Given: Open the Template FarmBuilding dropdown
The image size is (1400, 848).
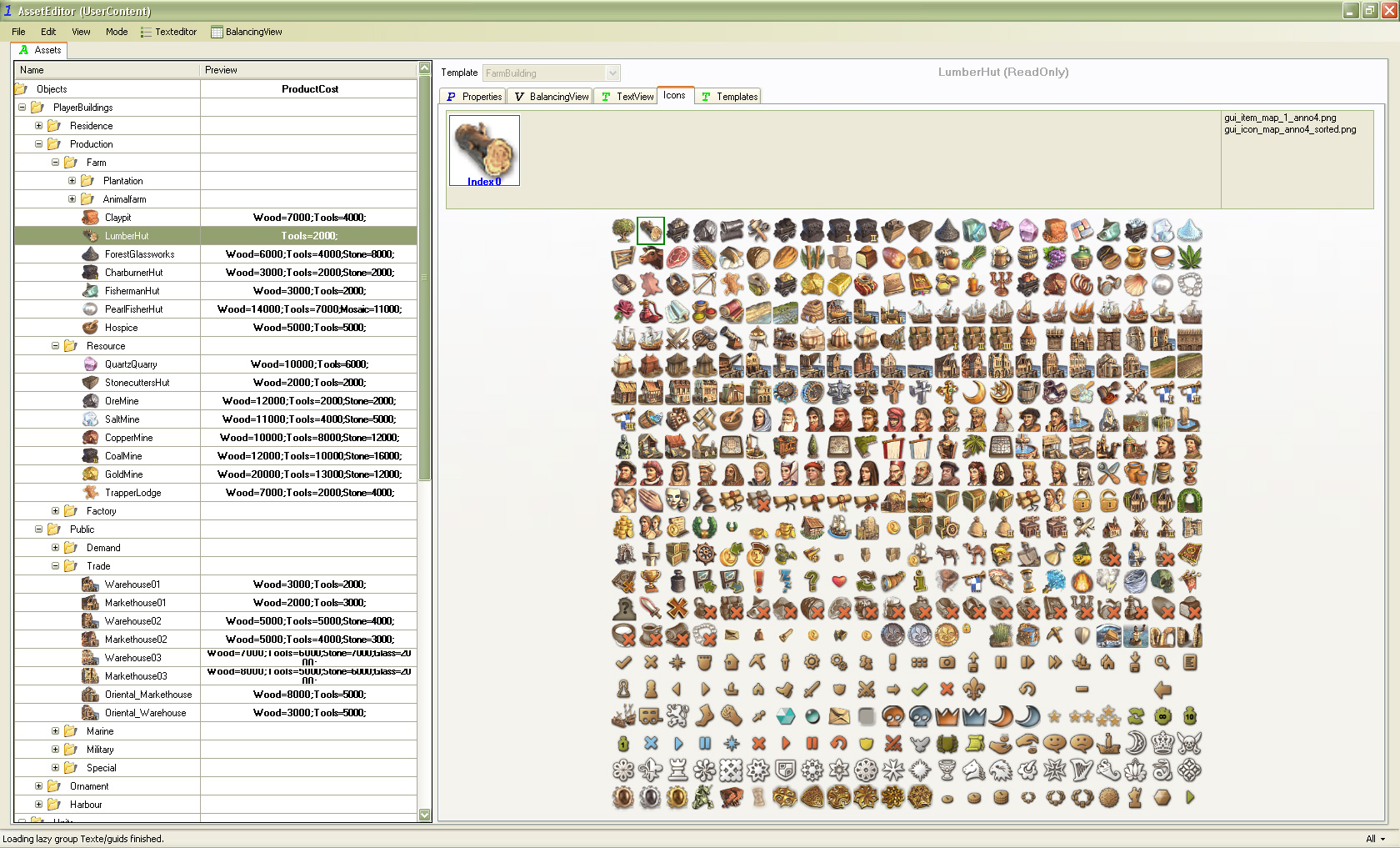Looking at the screenshot, I should click(x=612, y=73).
